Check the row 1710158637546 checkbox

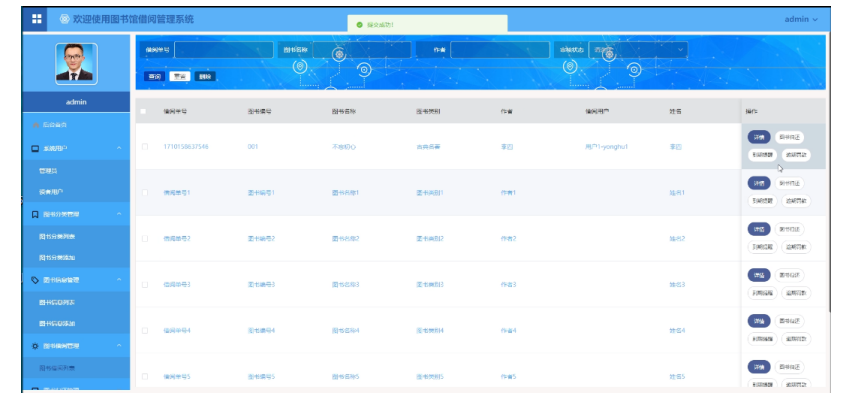point(144,146)
